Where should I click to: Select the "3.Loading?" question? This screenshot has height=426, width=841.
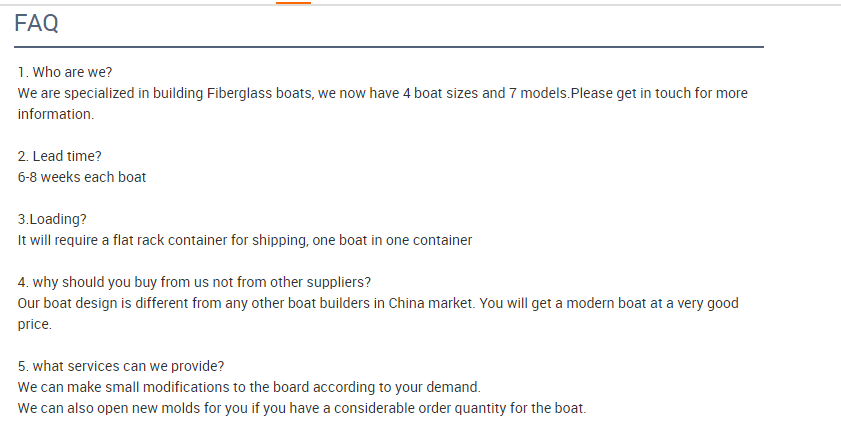[53, 219]
